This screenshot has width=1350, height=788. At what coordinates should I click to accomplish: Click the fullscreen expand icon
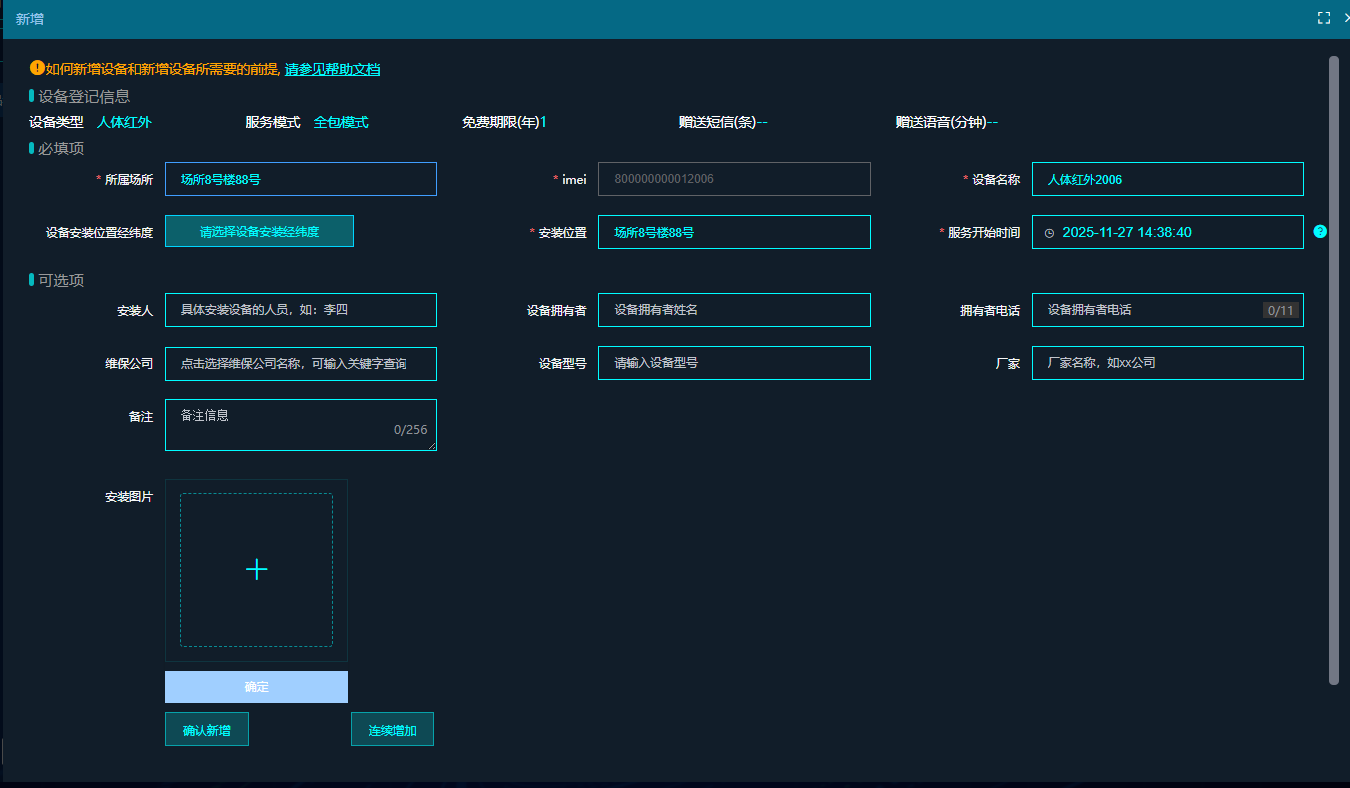coord(1323,17)
